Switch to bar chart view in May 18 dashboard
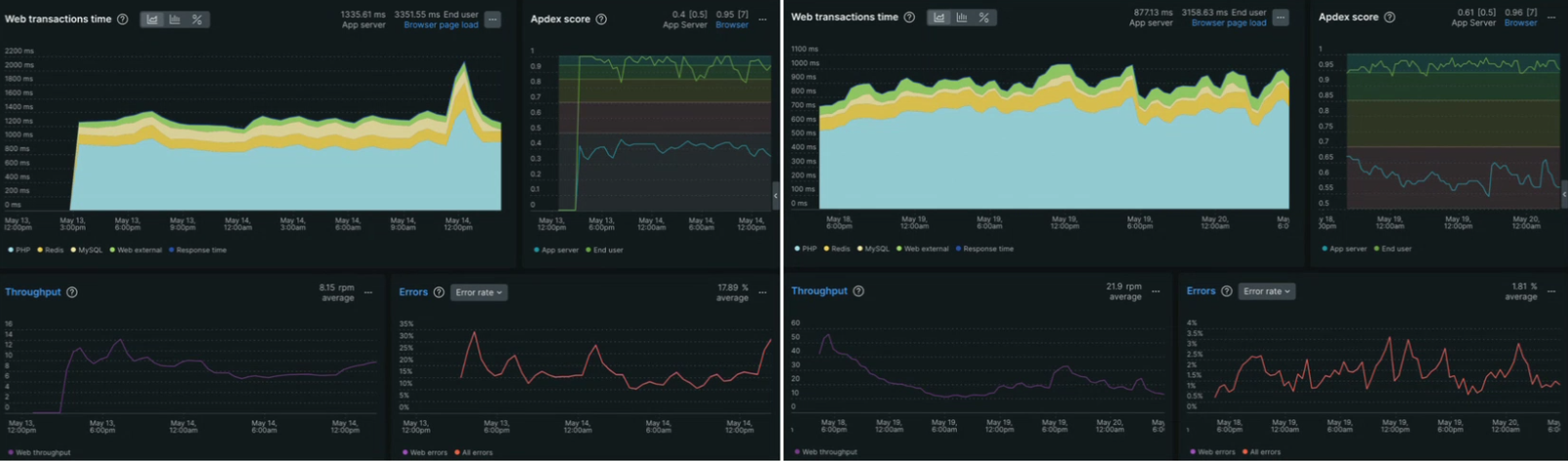 [x=961, y=18]
